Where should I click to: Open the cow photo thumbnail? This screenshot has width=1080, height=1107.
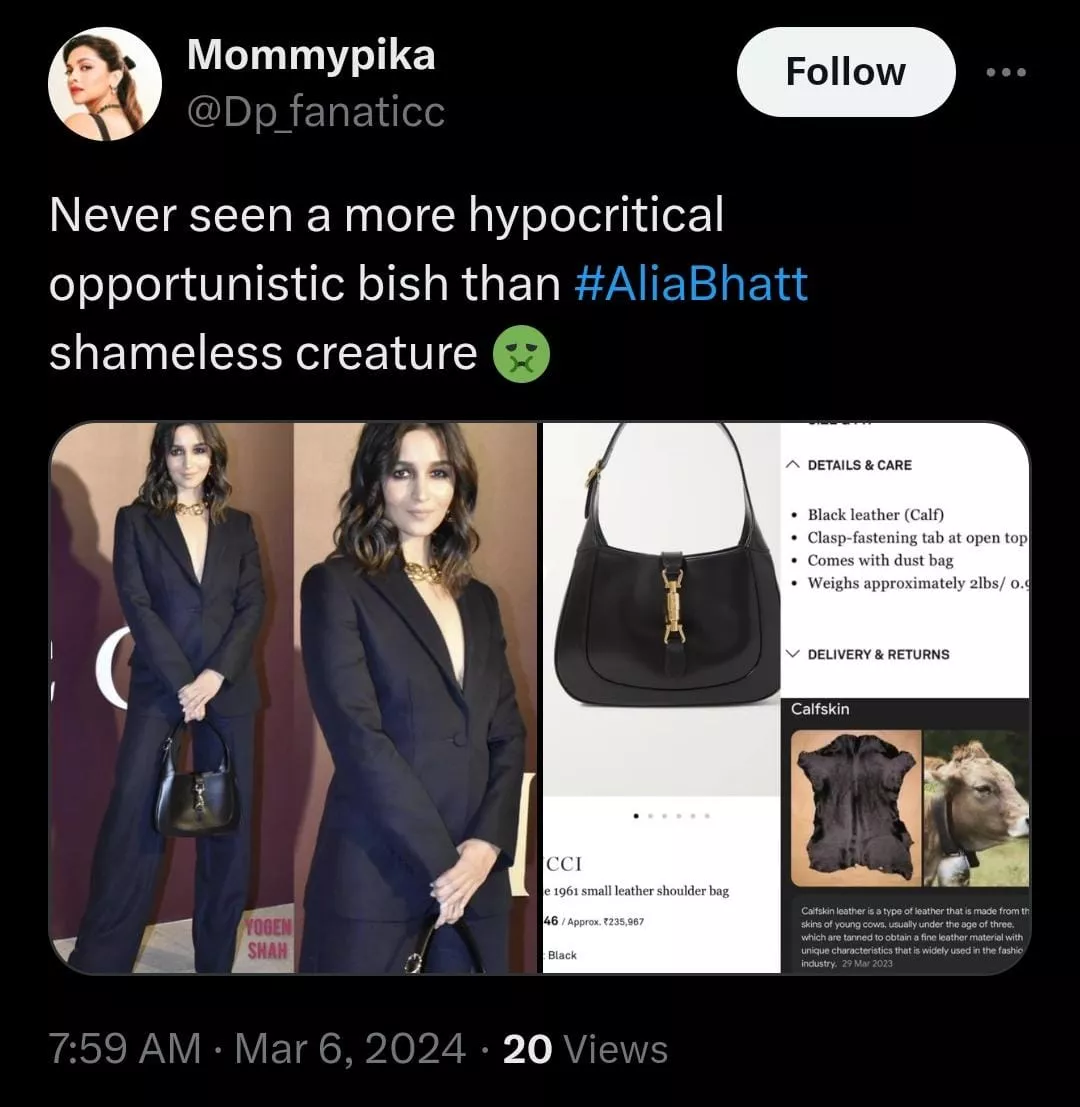point(974,807)
